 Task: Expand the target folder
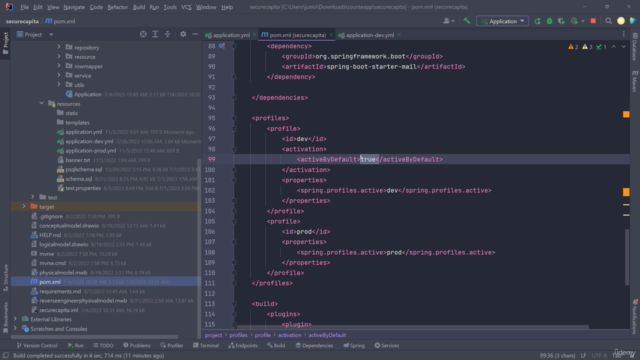24,207
